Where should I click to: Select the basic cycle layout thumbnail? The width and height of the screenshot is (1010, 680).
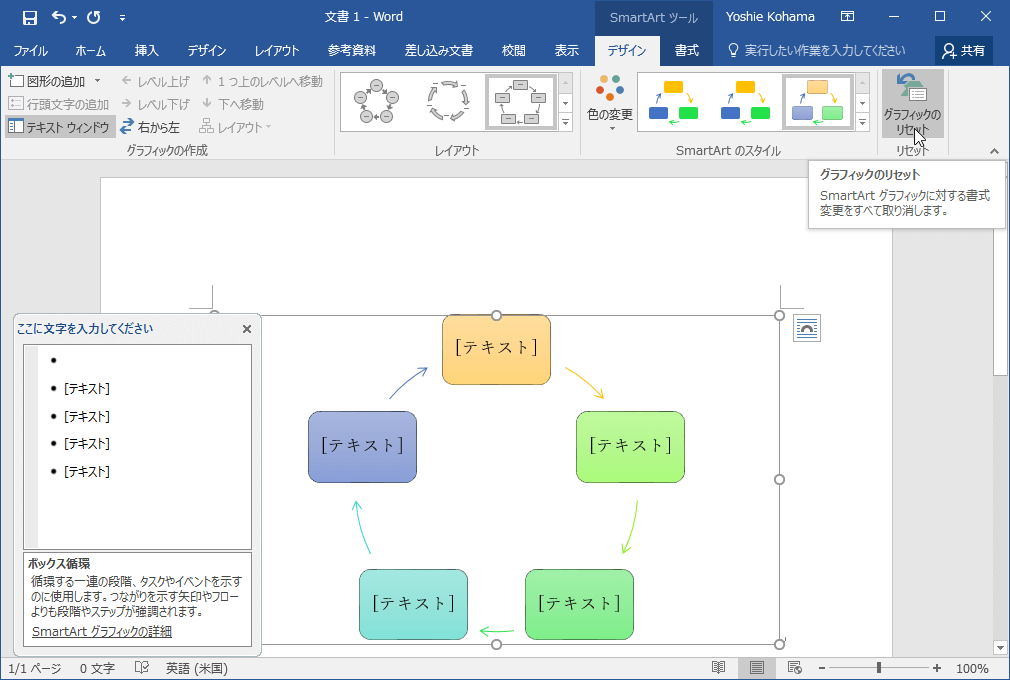coord(377,102)
